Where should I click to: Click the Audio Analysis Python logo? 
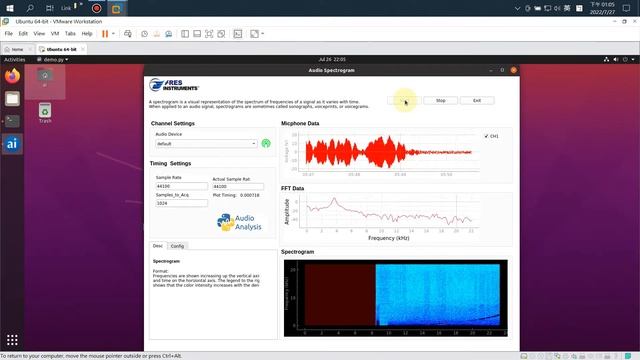[x=239, y=222]
